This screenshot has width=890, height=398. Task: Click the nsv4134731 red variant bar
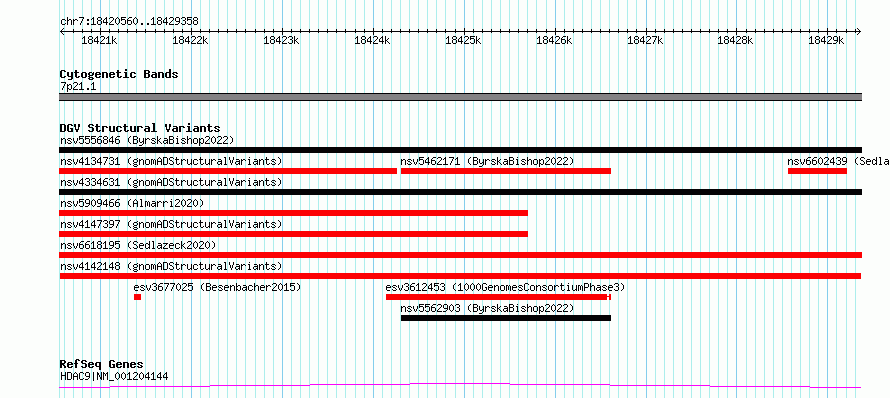[x=228, y=171]
